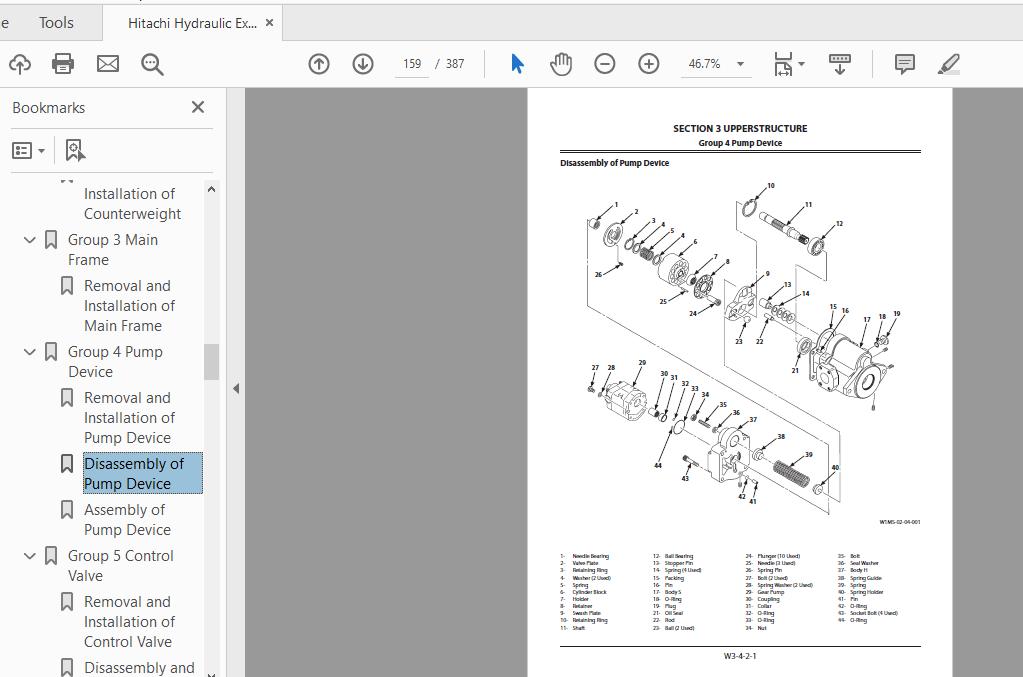Open Assembly of Pump Device bookmark
This screenshot has width=1023, height=677.
click(x=127, y=519)
